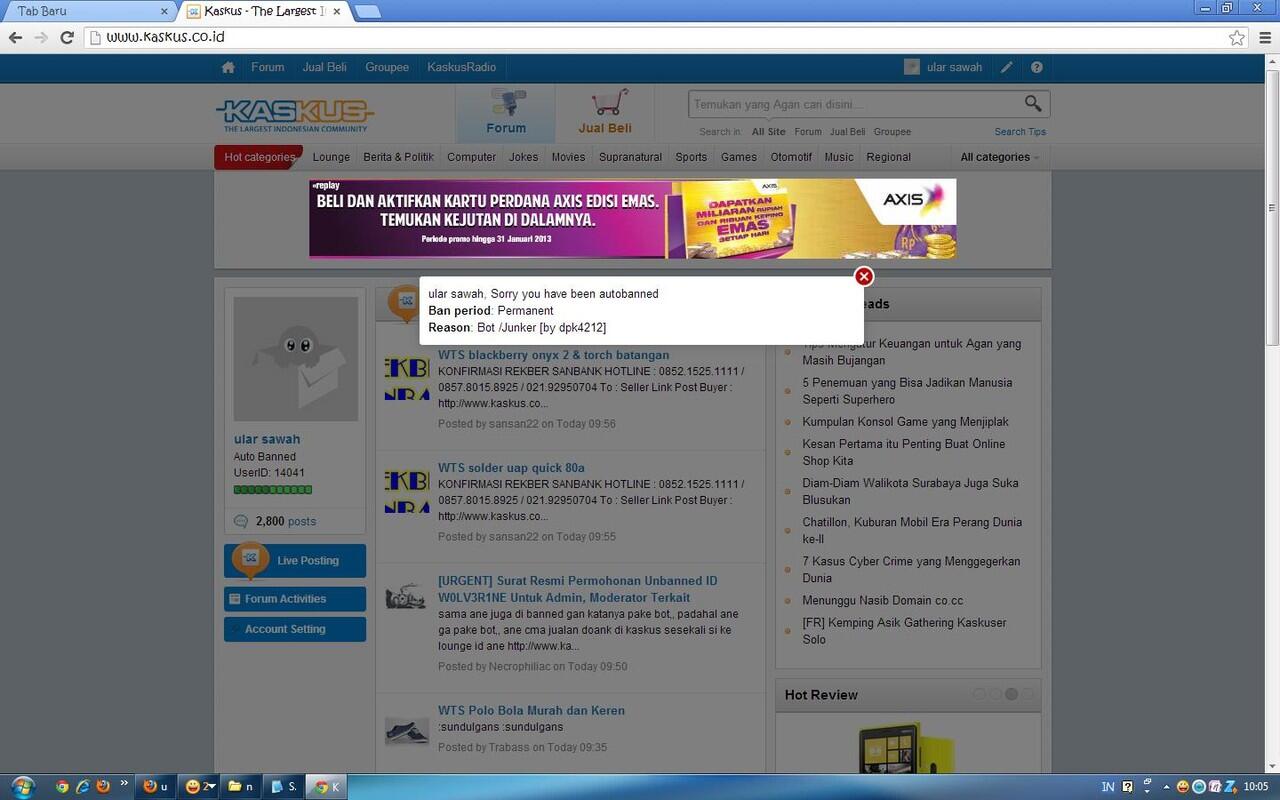Switch to Tab Baru tab

pyautogui.click(x=88, y=11)
